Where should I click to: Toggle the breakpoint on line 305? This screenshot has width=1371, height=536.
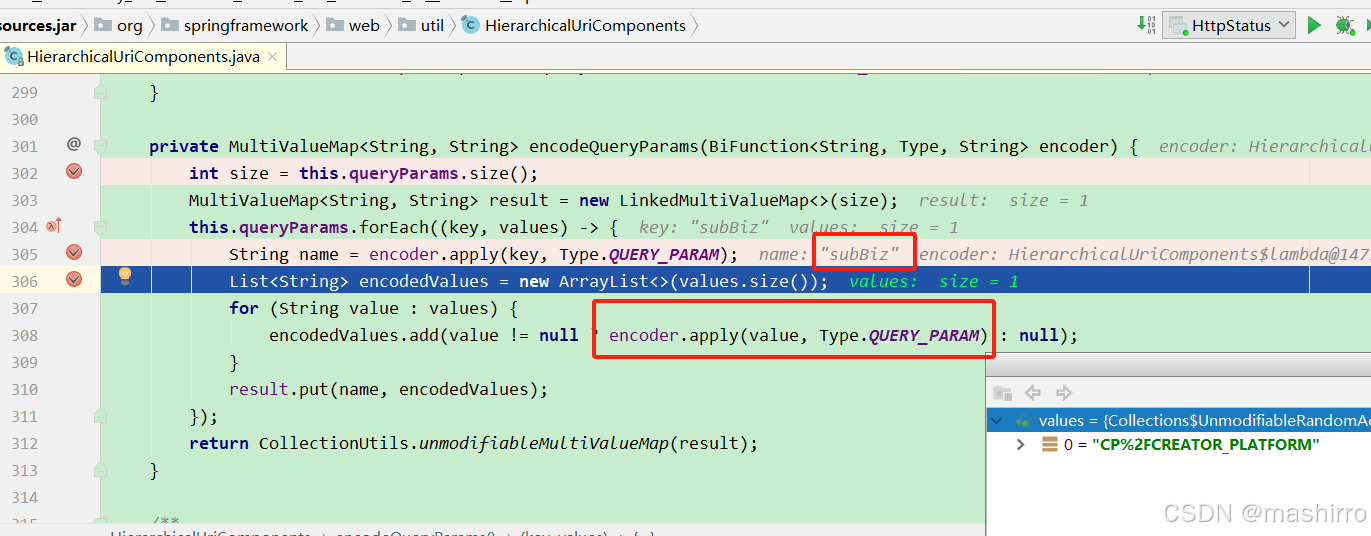coord(74,253)
